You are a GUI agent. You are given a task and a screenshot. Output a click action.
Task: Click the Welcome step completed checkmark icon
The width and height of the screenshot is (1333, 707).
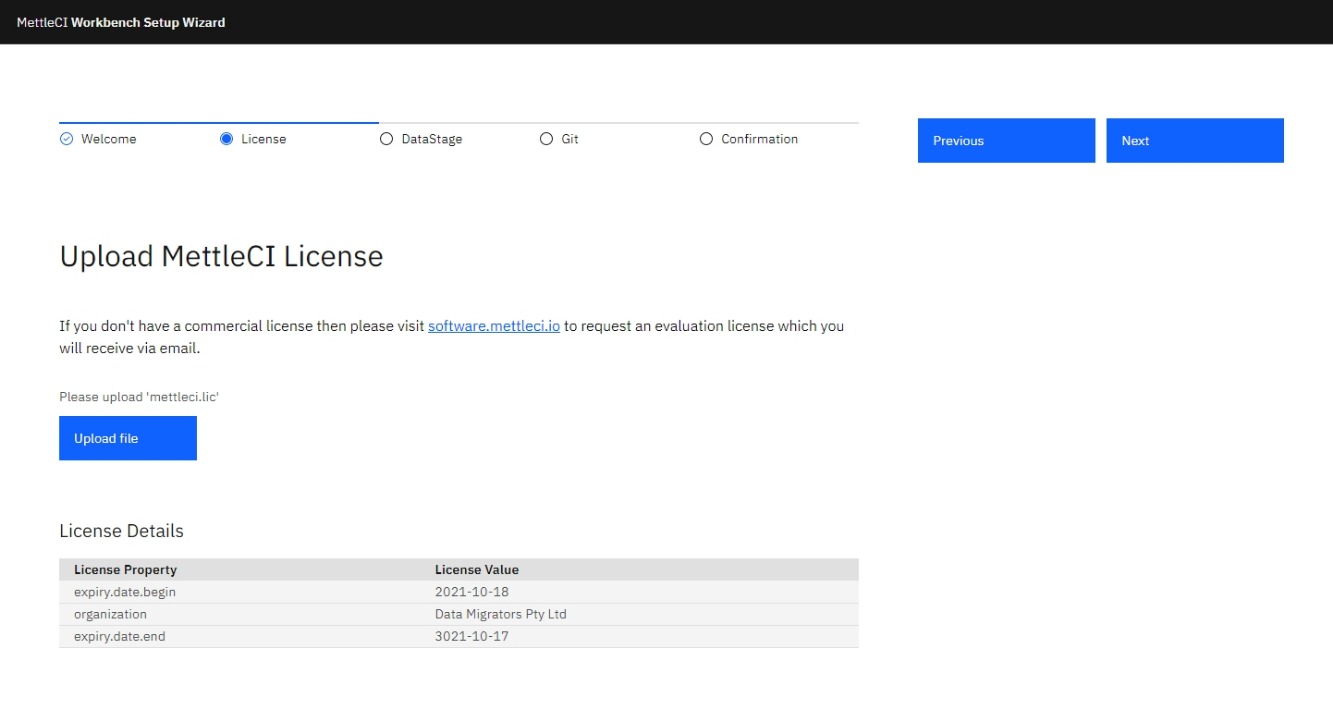point(65,139)
